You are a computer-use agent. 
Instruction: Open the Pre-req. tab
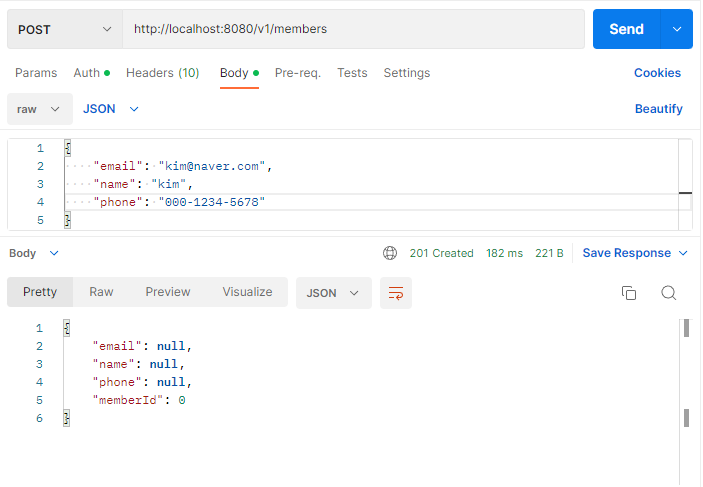(x=298, y=73)
